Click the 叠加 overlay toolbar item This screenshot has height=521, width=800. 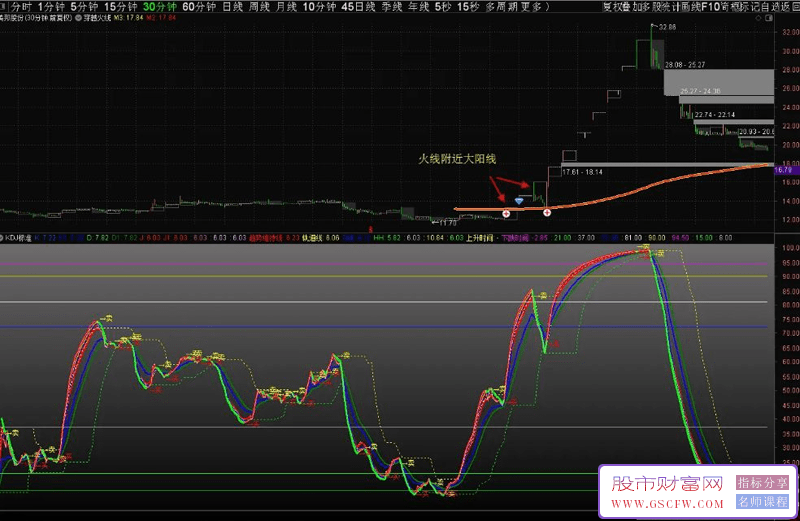pos(632,7)
